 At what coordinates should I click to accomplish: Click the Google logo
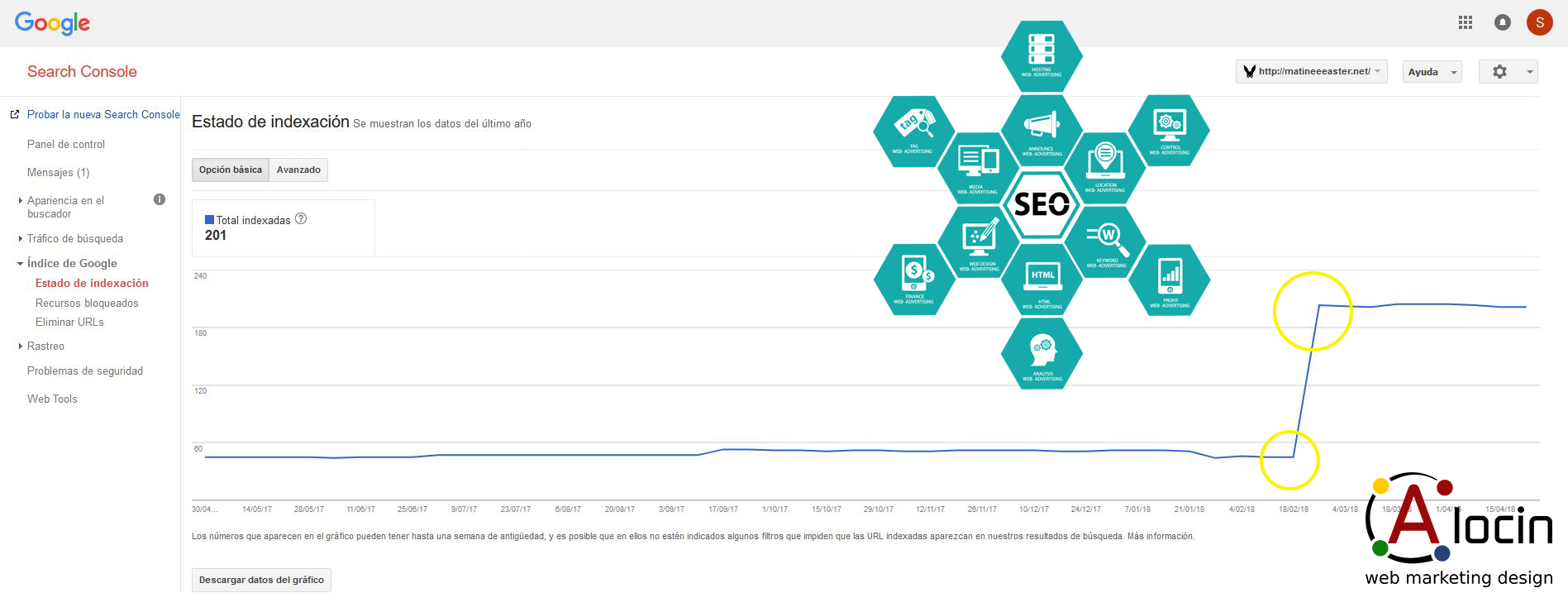pyautogui.click(x=52, y=23)
